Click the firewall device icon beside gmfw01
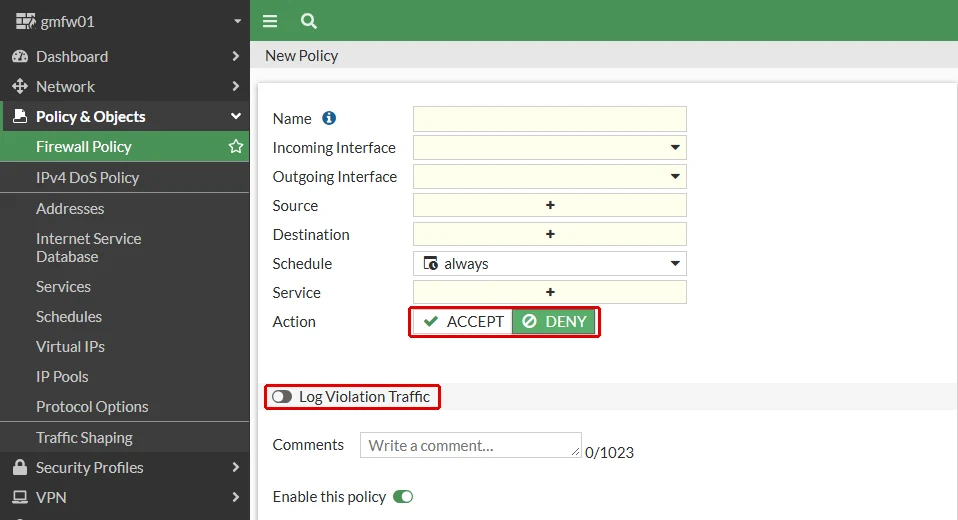 [x=25, y=21]
